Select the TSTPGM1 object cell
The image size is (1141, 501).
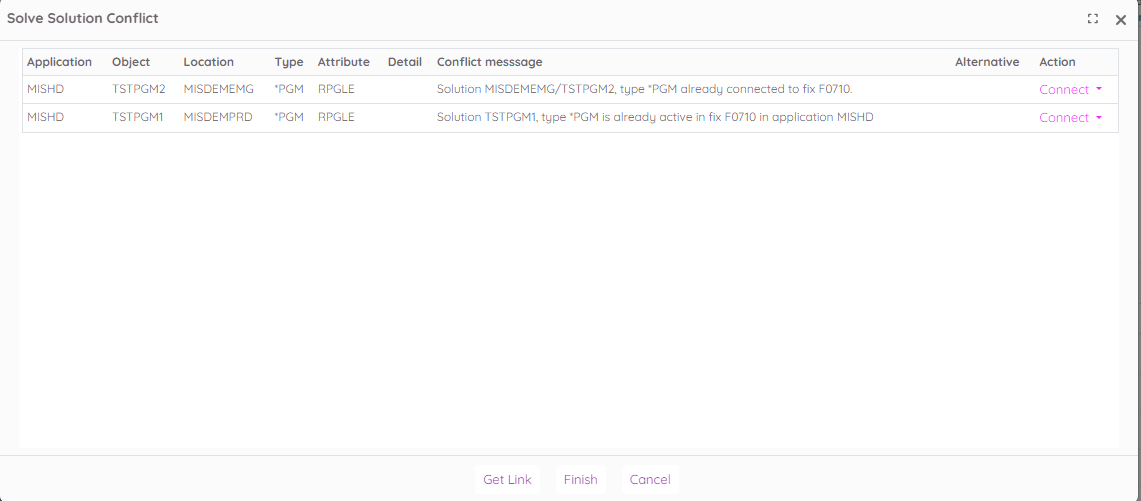click(138, 118)
